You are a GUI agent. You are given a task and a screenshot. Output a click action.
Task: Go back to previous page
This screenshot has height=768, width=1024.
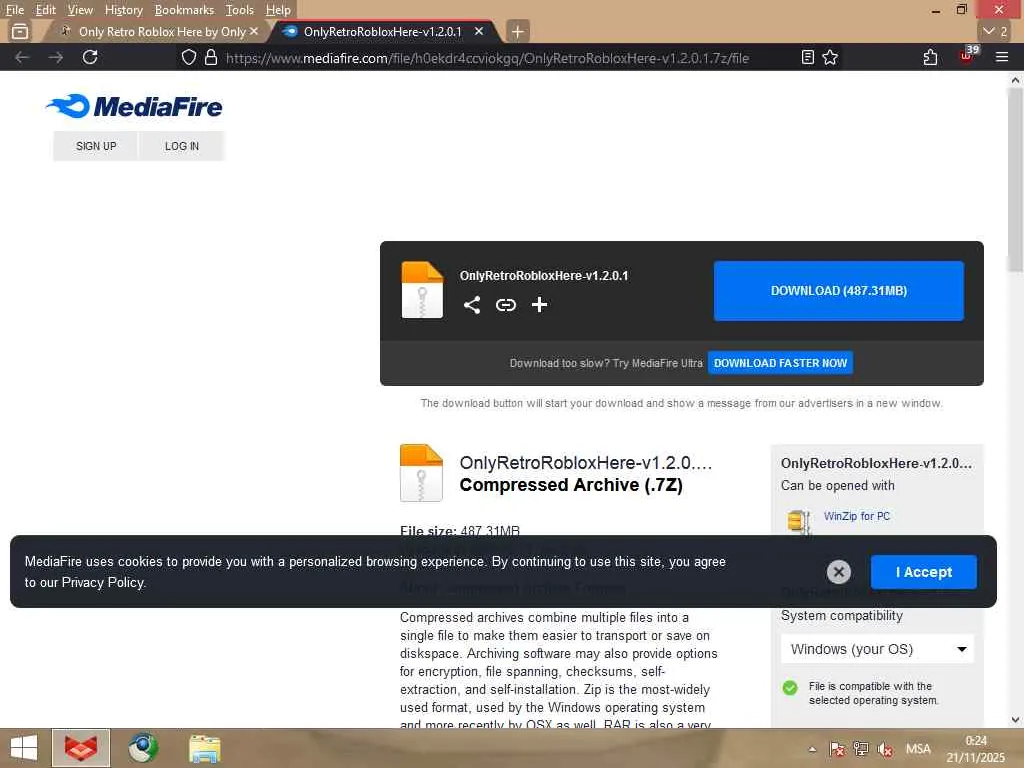click(x=22, y=57)
